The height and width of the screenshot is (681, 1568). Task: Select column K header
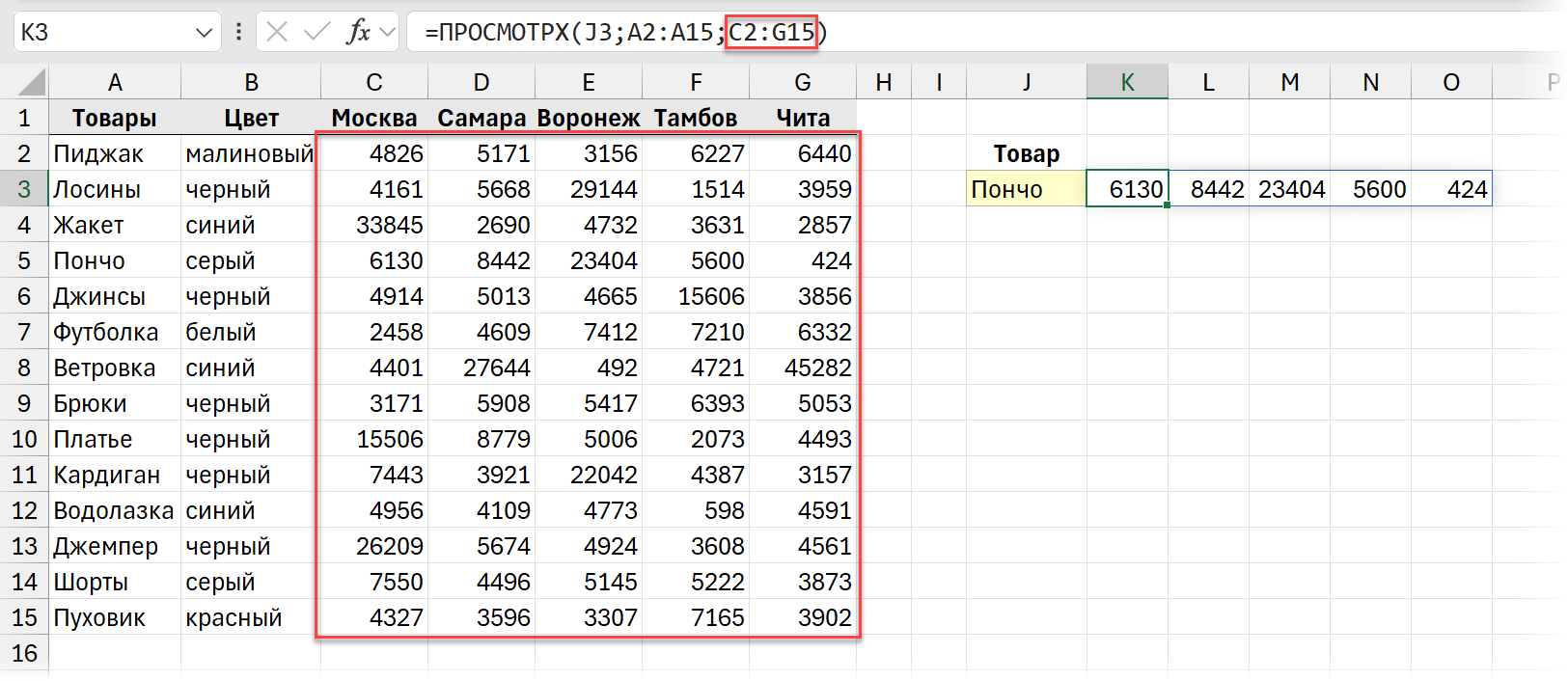1127,83
